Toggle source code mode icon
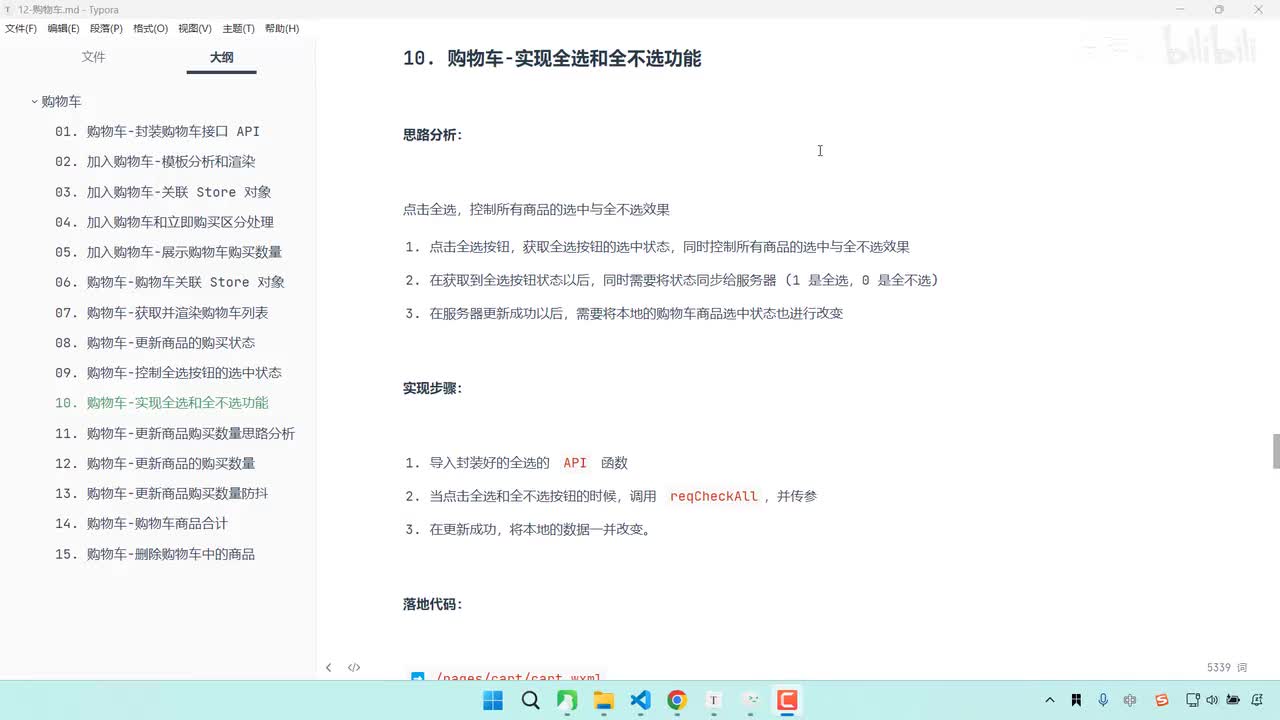This screenshot has height=720, width=1280. [x=354, y=667]
